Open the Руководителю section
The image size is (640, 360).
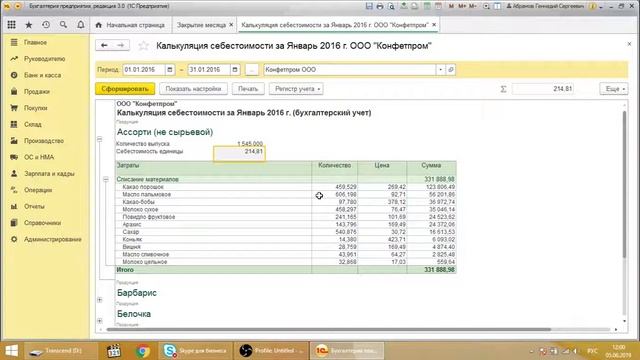pos(44,59)
